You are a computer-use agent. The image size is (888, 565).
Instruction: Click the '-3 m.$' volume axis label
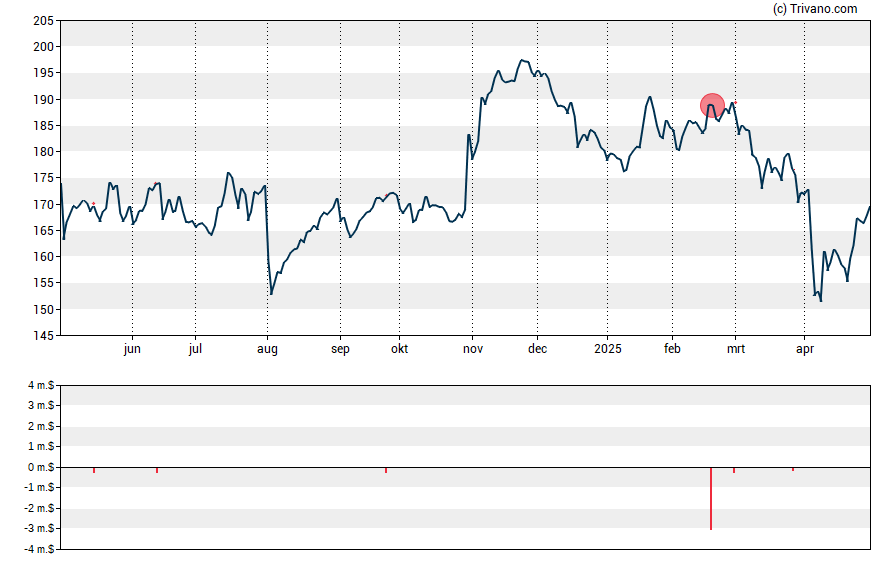(x=39, y=529)
